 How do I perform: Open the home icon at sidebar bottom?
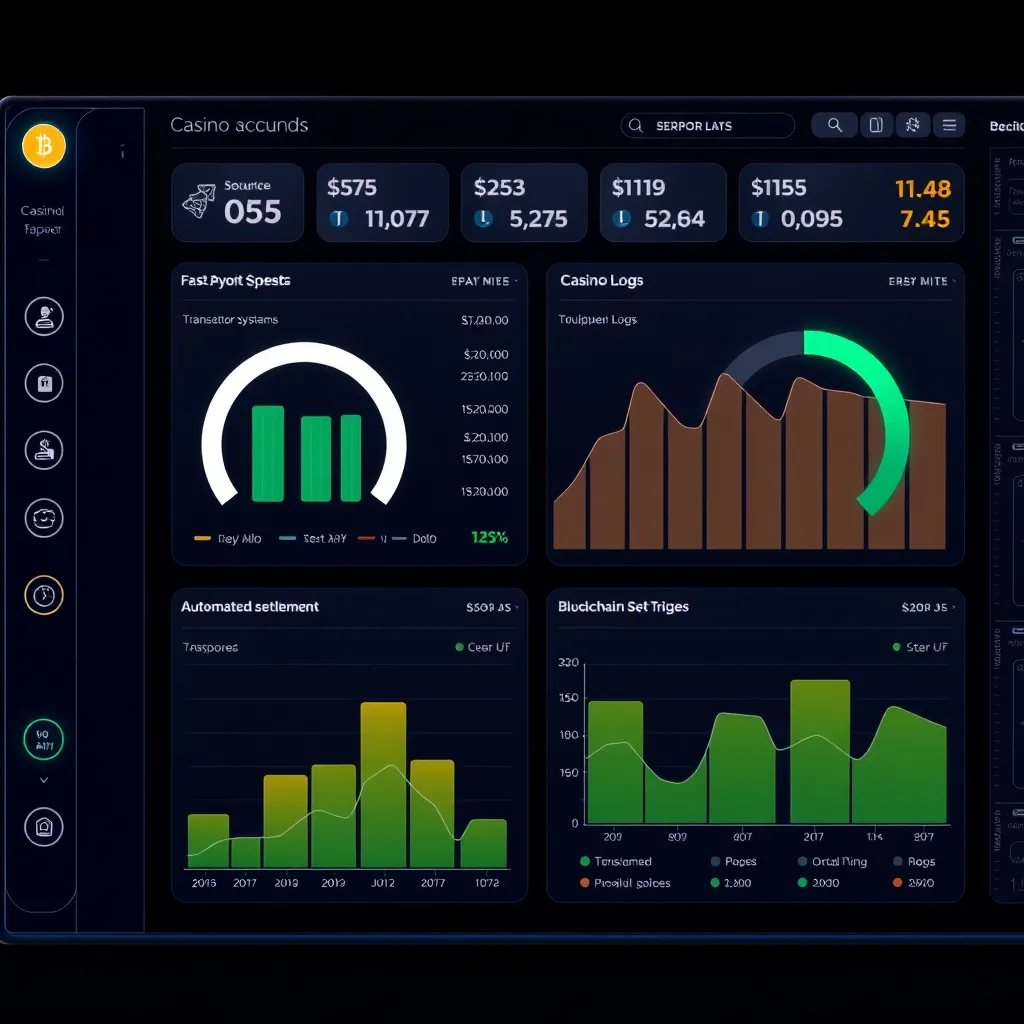[43, 827]
